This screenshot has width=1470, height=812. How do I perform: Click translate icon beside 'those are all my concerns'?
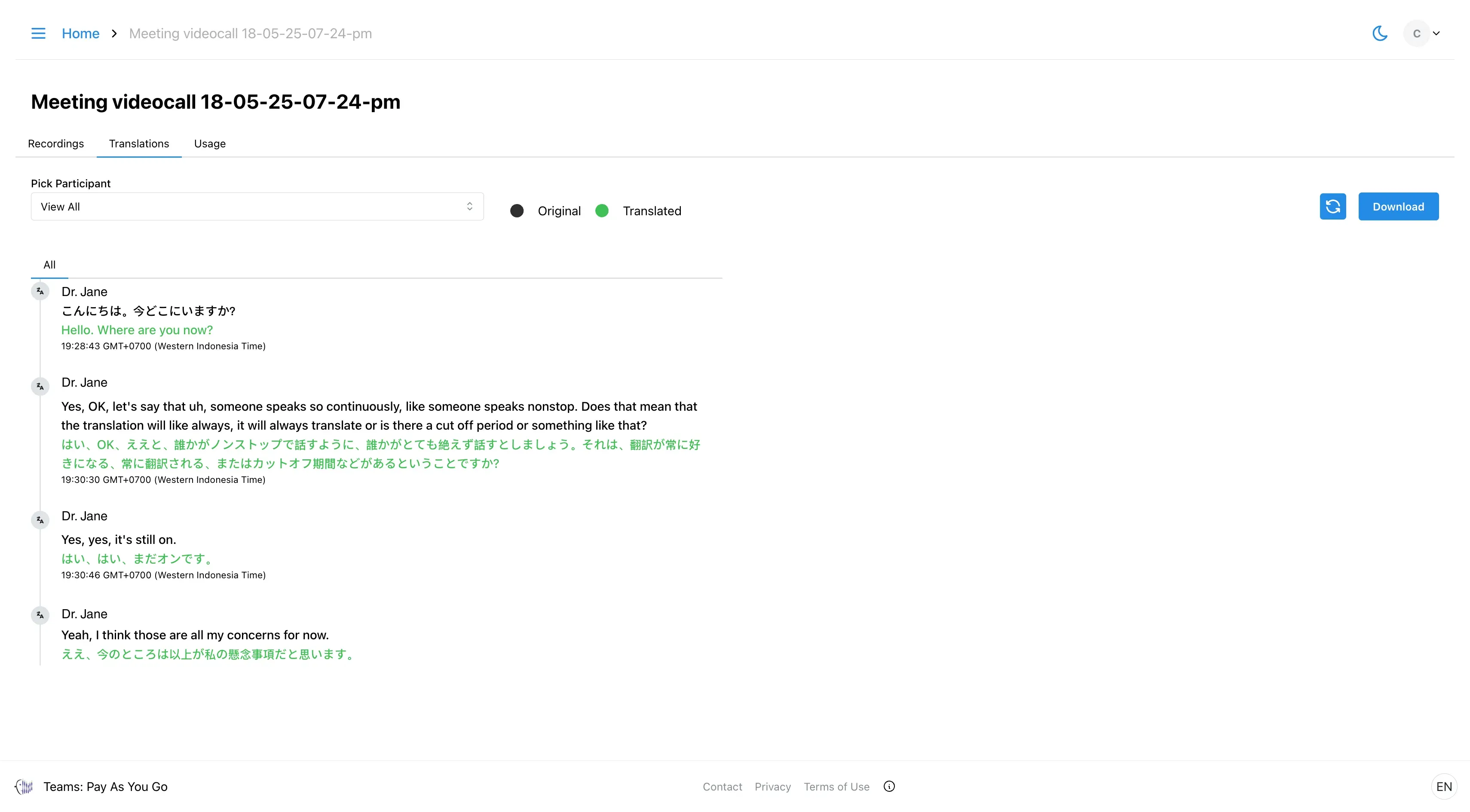40,615
